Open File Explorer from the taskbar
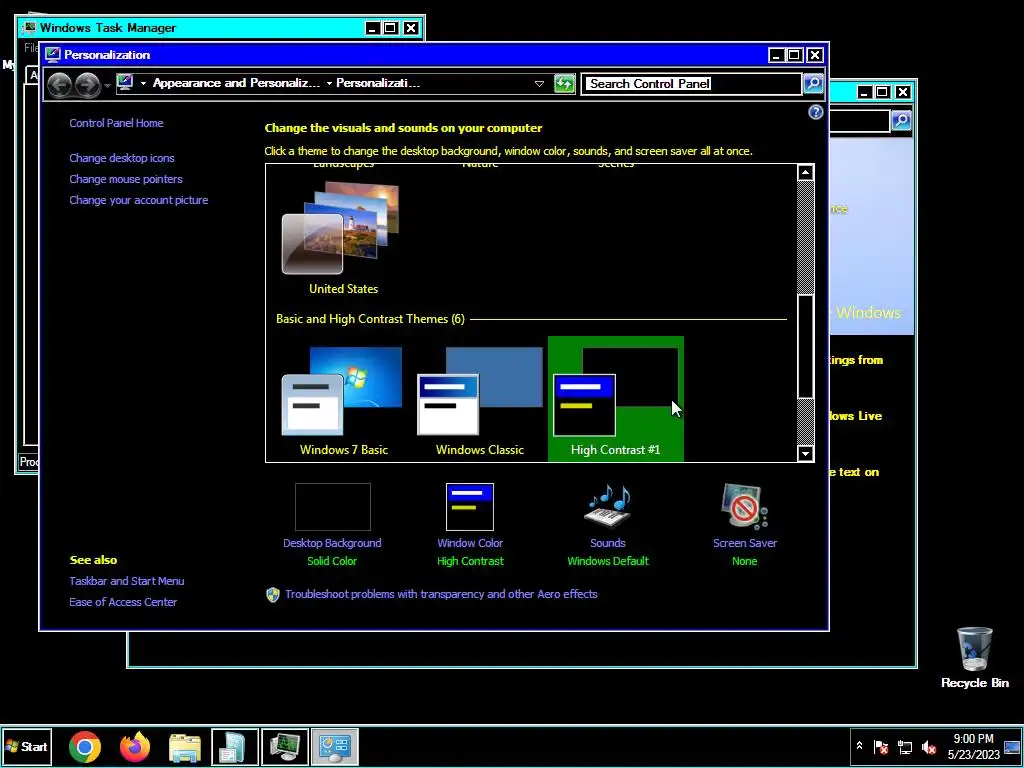This screenshot has width=1024, height=768. click(185, 746)
